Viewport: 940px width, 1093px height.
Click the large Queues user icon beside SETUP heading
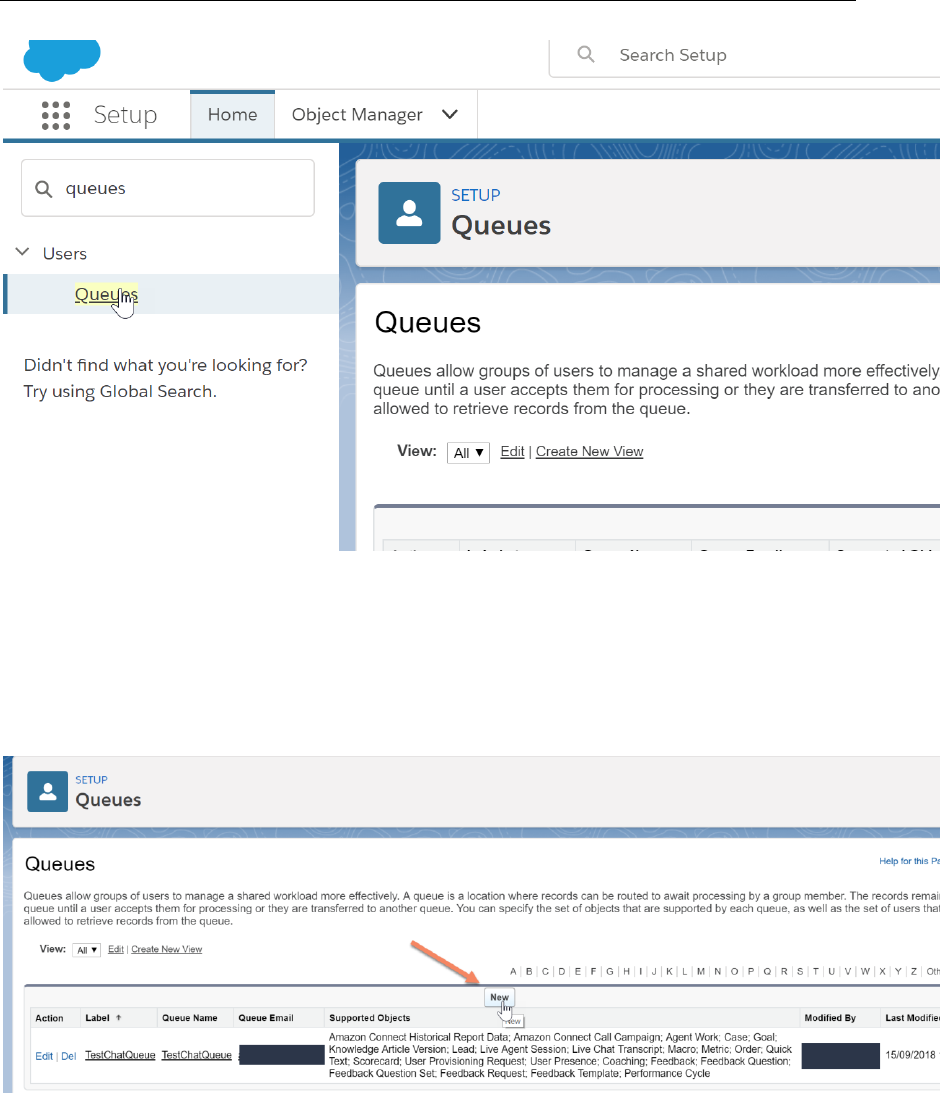pyautogui.click(x=409, y=213)
